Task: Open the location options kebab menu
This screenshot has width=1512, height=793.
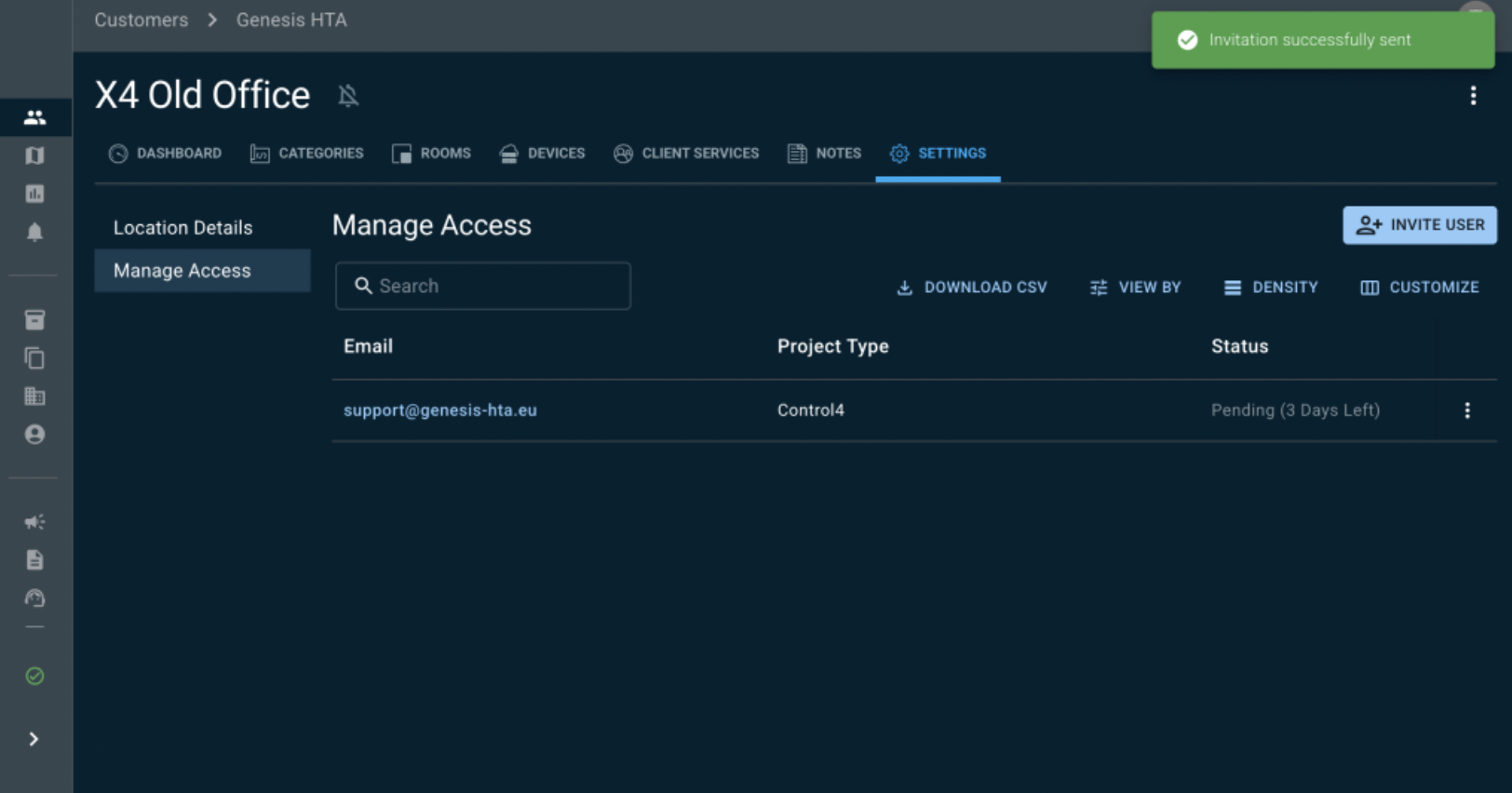Action: click(1473, 96)
